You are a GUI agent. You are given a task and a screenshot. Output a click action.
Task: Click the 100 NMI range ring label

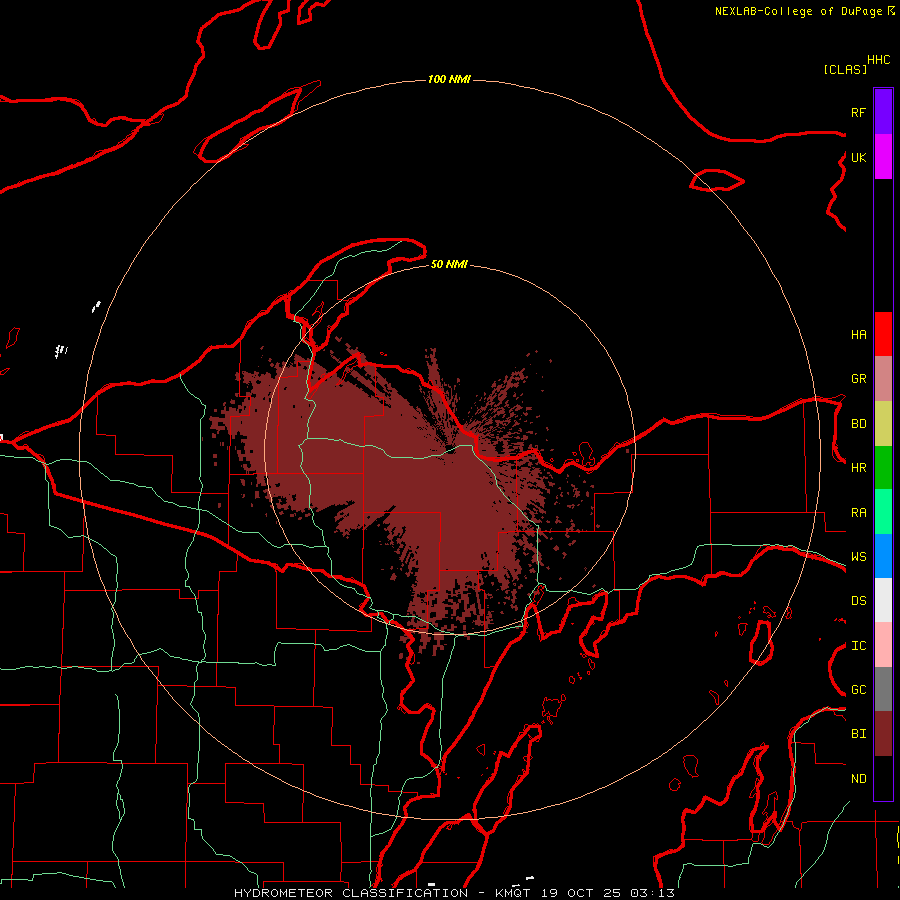click(449, 79)
